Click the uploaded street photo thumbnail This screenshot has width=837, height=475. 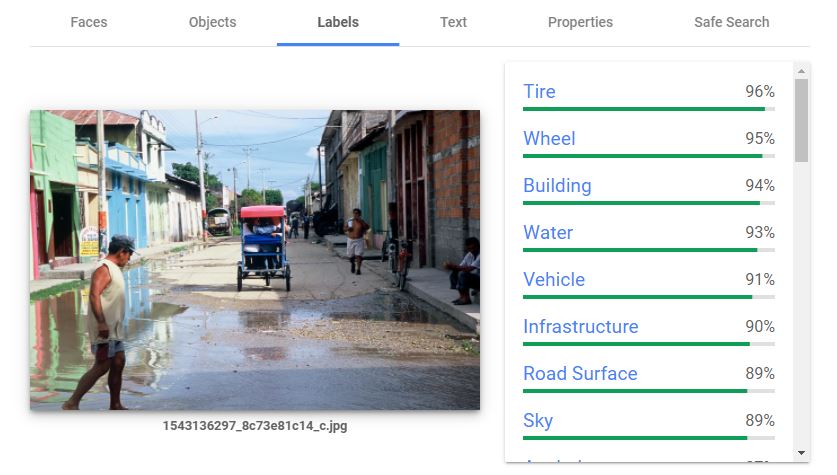coord(255,260)
